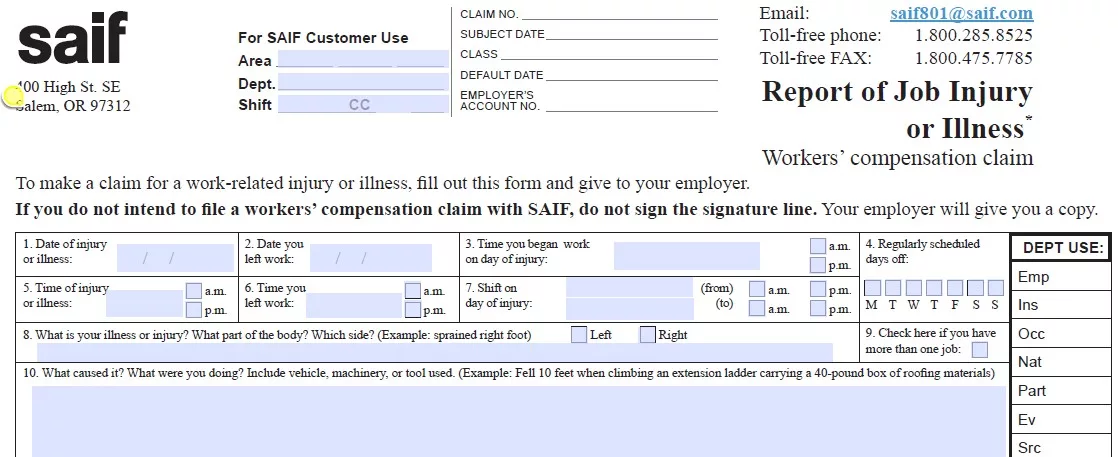Check a.m. on the shift (to) row
The image size is (1118, 457).
tap(757, 309)
